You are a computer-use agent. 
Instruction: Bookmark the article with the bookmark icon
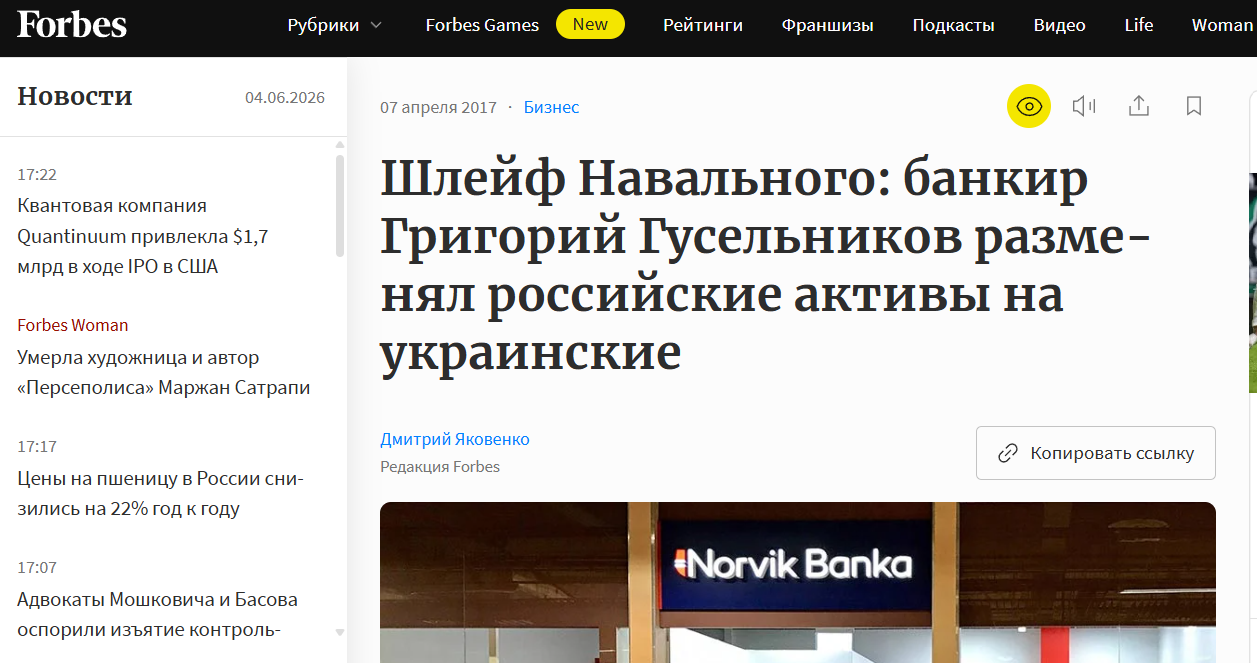click(1194, 106)
